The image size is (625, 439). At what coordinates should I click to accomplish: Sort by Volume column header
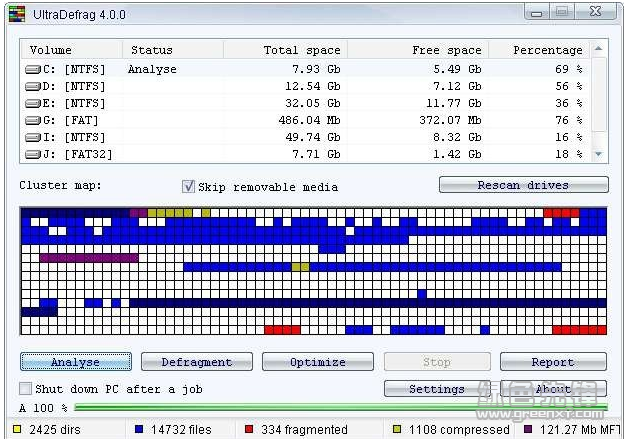pyautogui.click(x=71, y=50)
